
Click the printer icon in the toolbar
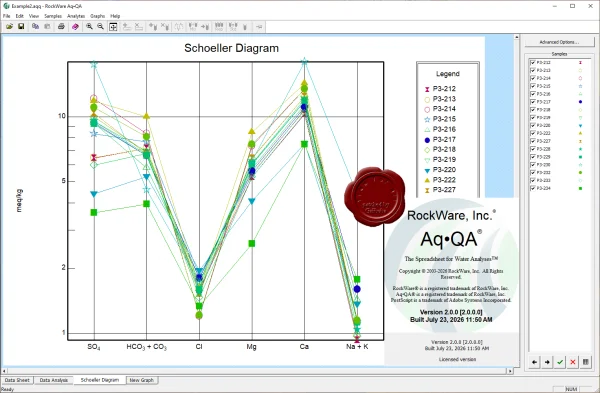tap(61, 26)
